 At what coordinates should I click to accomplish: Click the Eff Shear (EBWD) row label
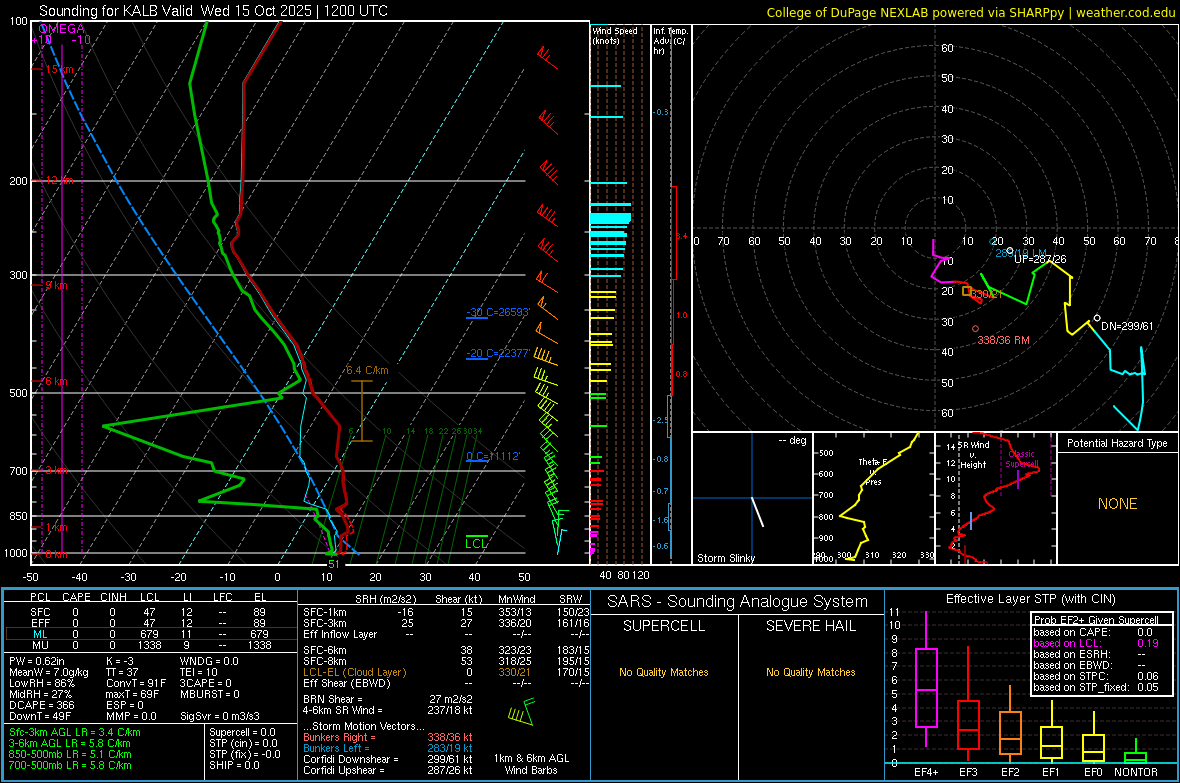point(347,683)
